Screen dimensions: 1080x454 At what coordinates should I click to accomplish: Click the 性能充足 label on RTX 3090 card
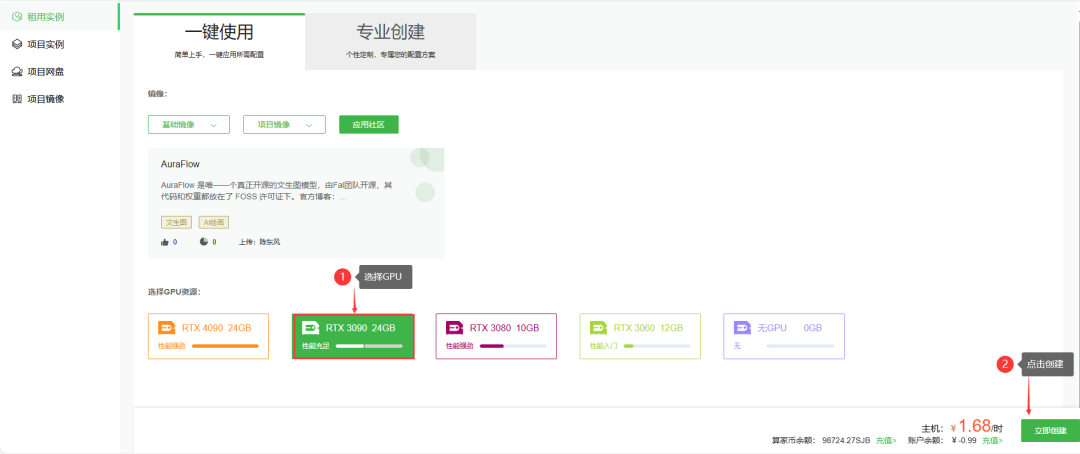click(315, 346)
